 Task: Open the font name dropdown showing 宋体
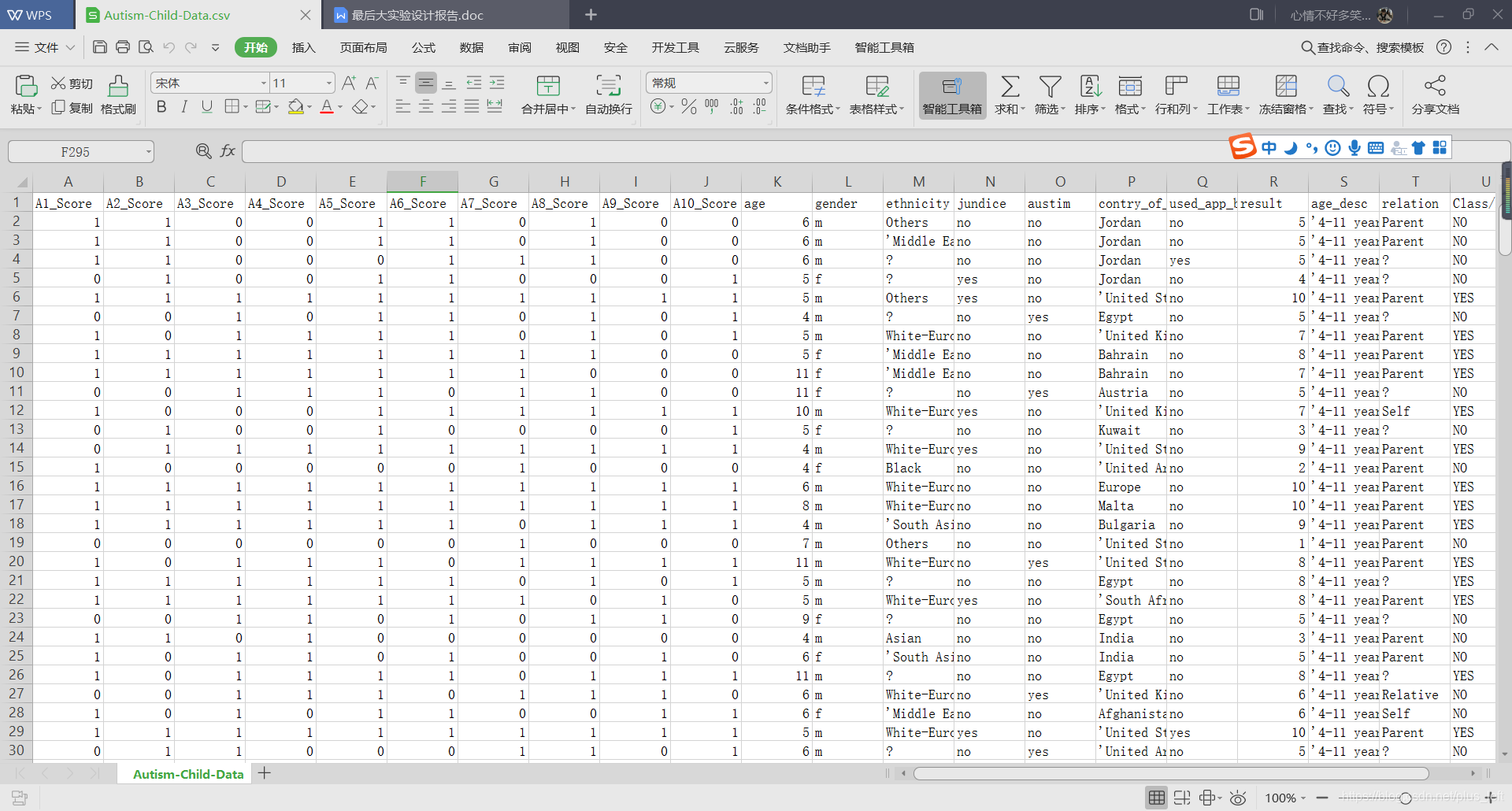[x=263, y=83]
